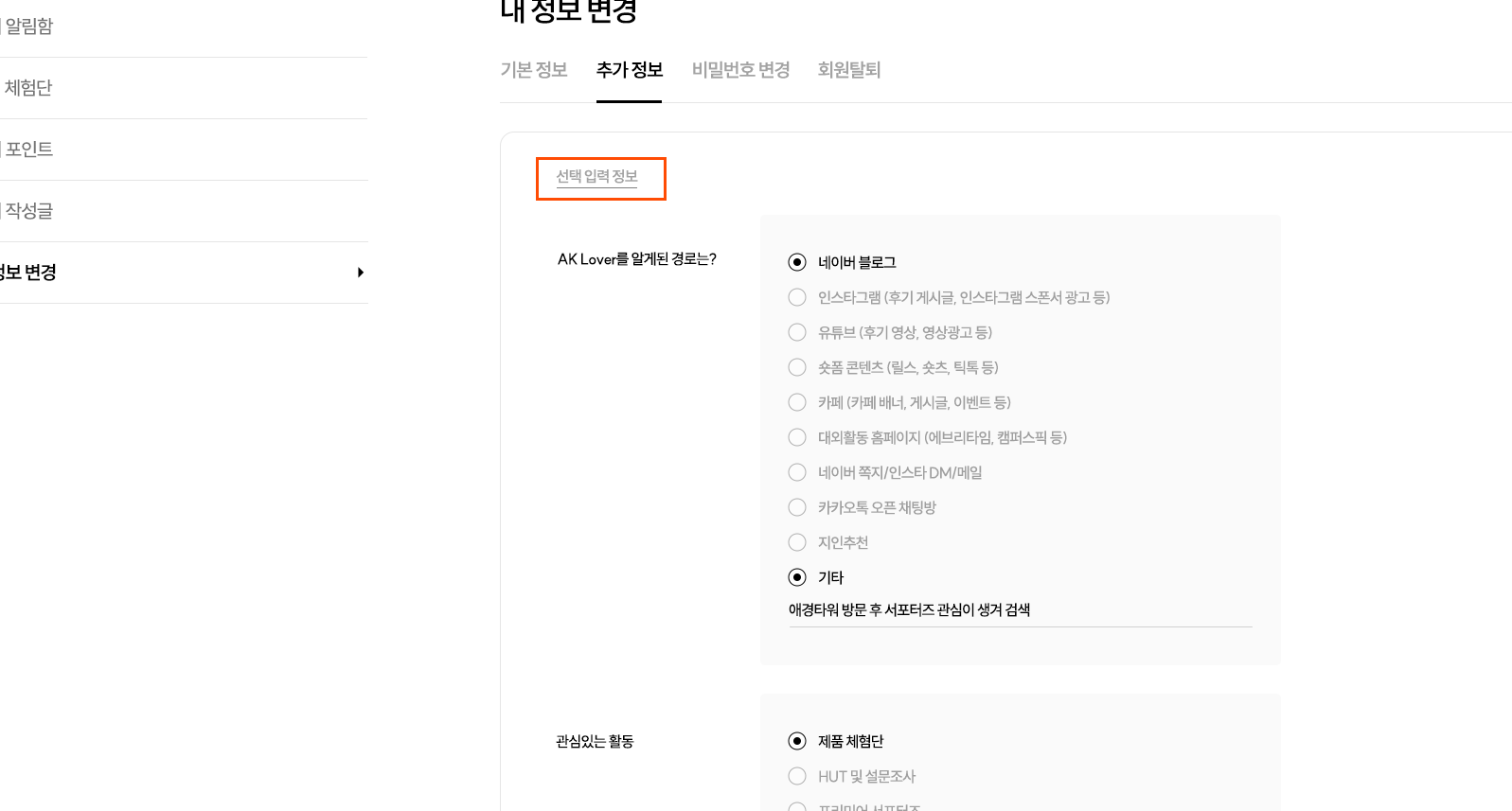This screenshot has width=1512, height=811.
Task: Choose HUT 및 설문조사 radio option
Action: 797,776
